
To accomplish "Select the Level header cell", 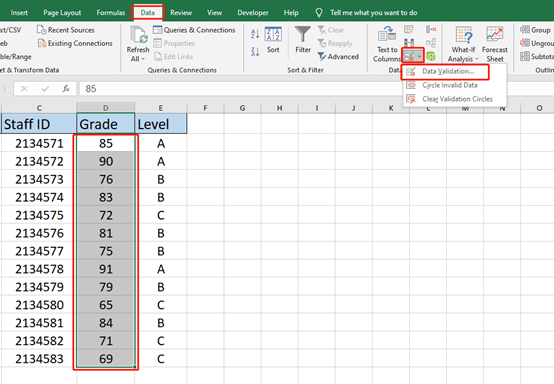I will click(161, 124).
